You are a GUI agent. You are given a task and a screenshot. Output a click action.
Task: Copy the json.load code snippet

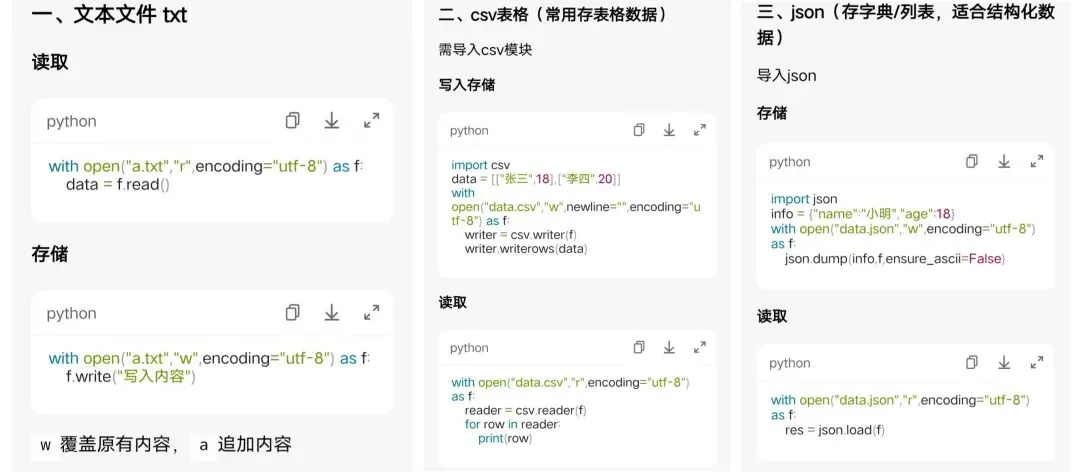tap(972, 362)
